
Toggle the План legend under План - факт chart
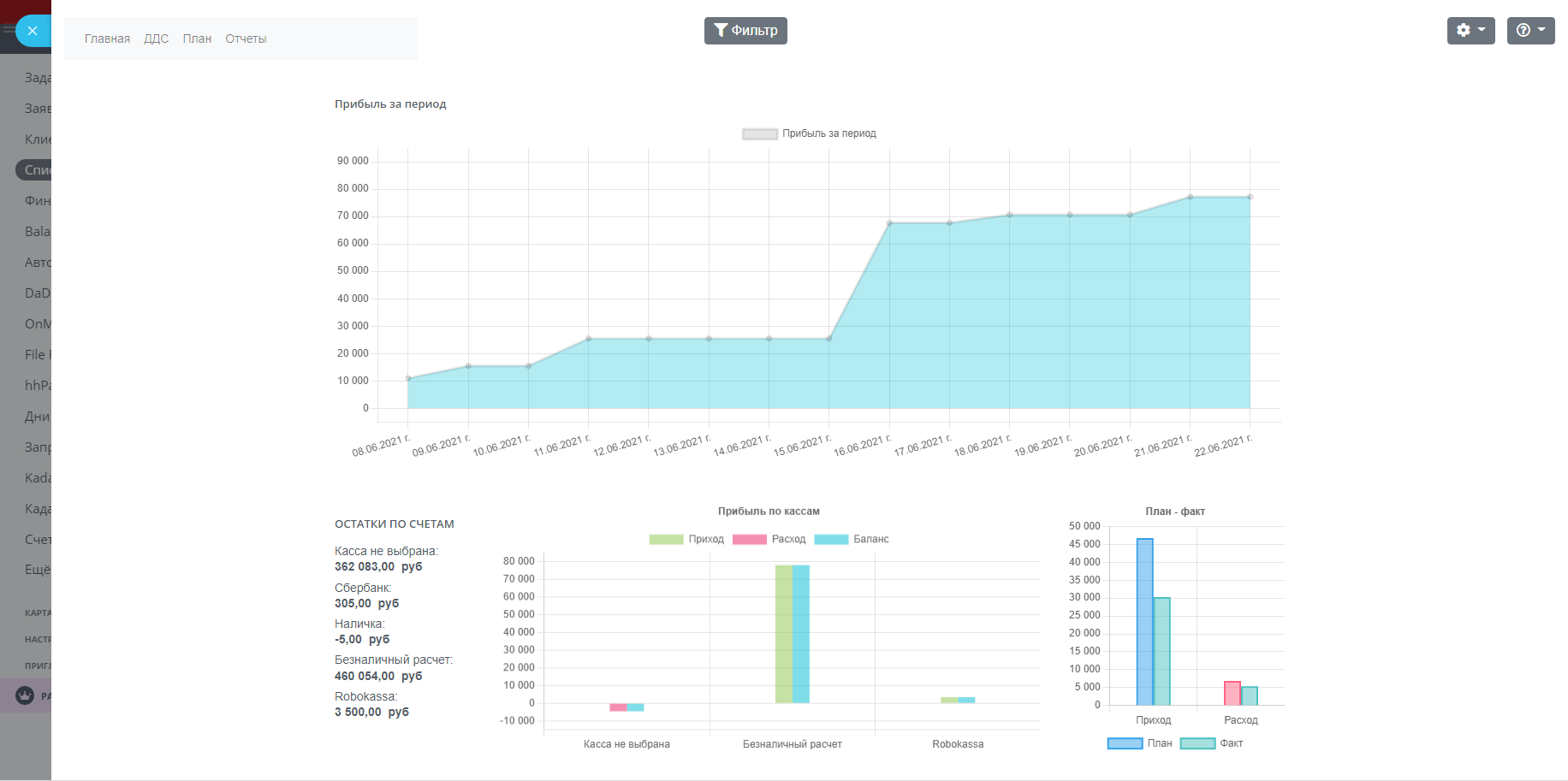1139,743
